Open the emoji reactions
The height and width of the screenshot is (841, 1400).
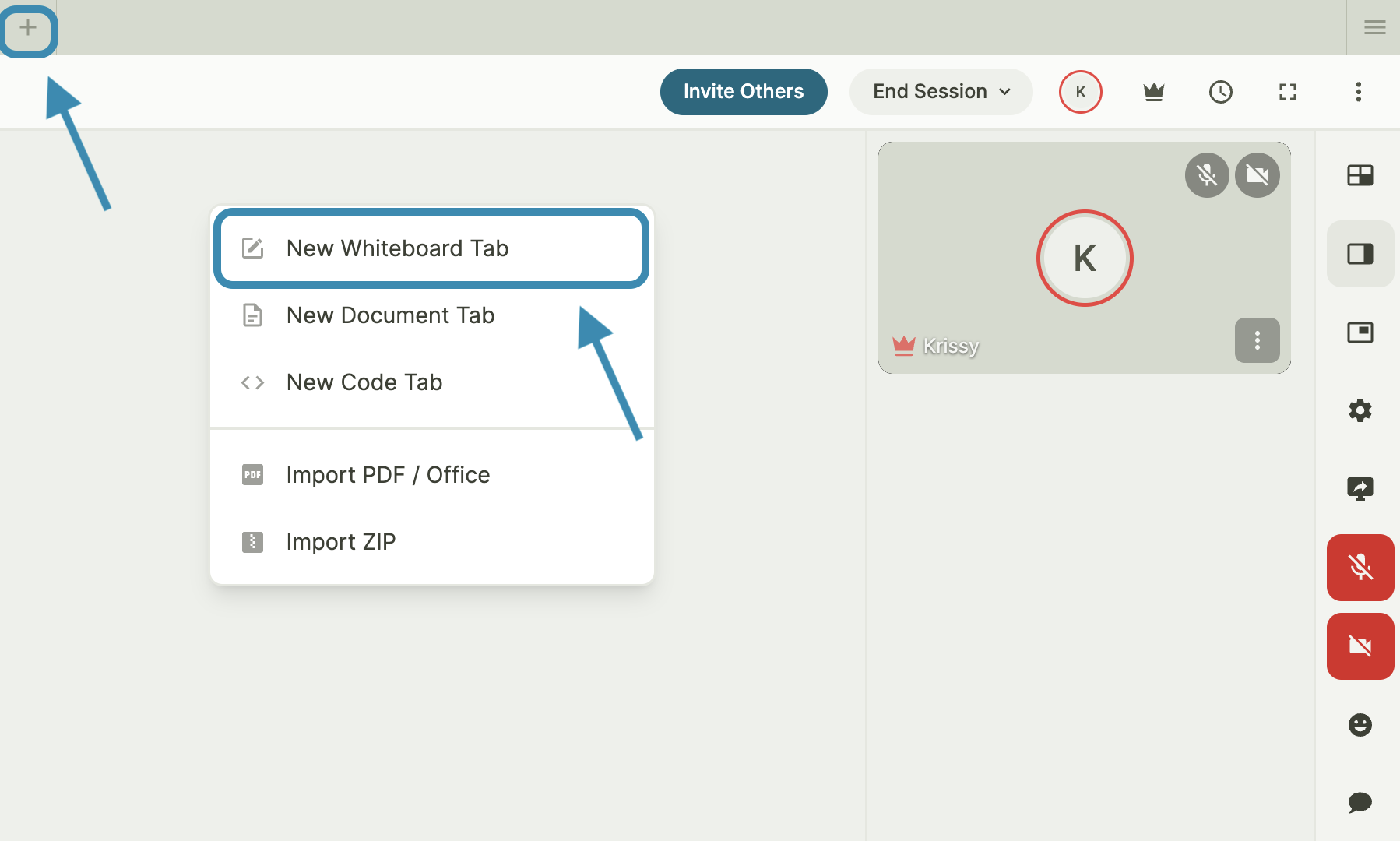[x=1360, y=725]
